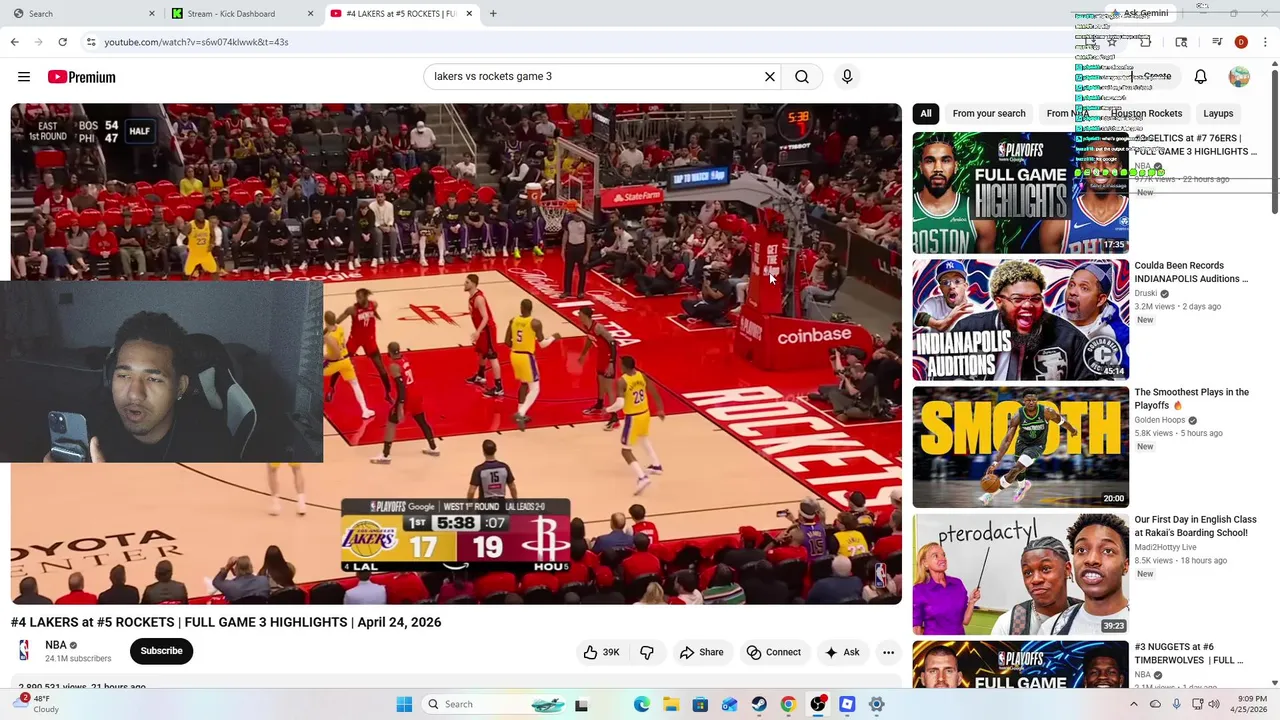
Task: Open File Explorer from taskbar
Action: click(x=671, y=704)
